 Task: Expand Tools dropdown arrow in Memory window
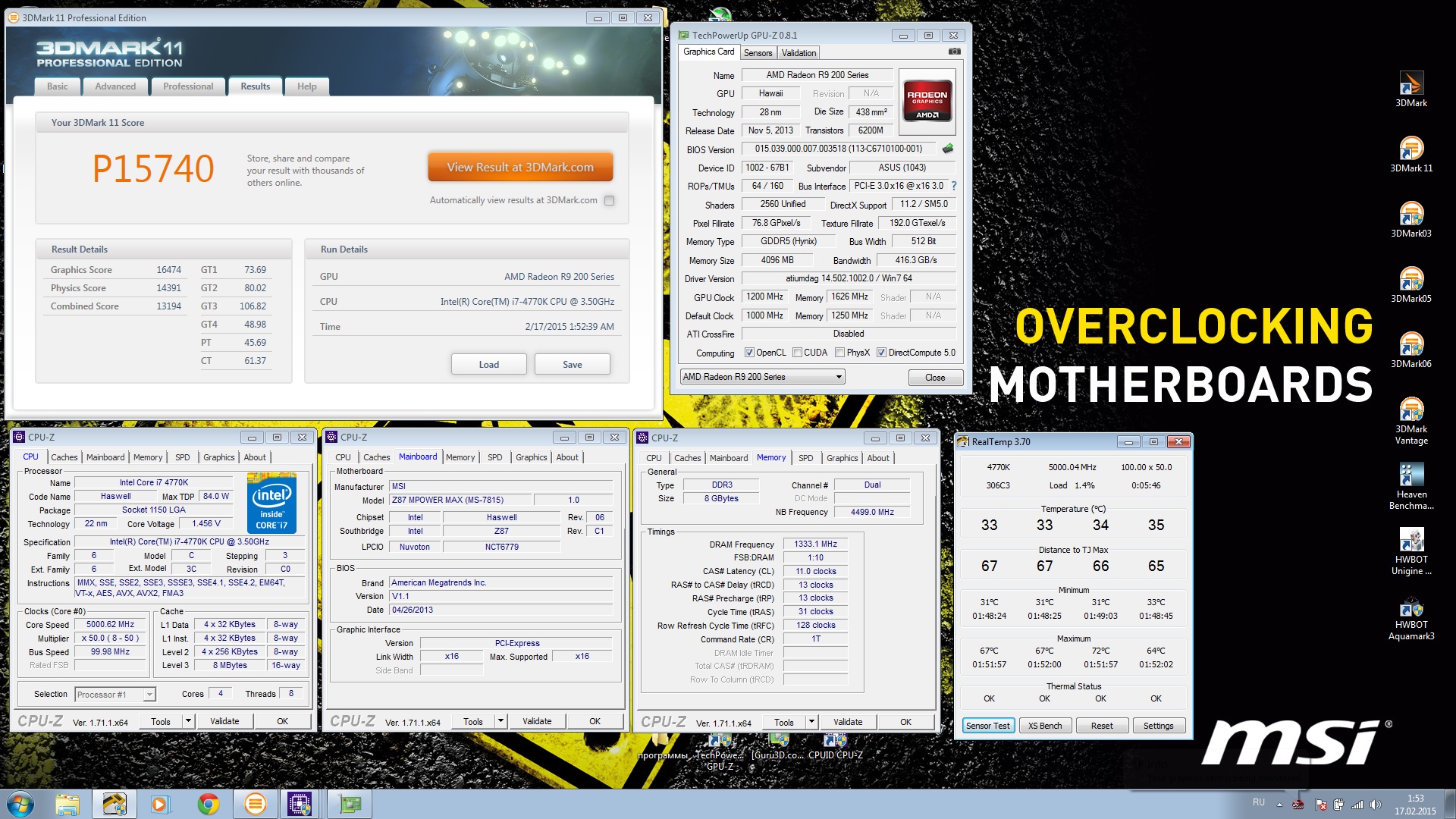pos(811,722)
